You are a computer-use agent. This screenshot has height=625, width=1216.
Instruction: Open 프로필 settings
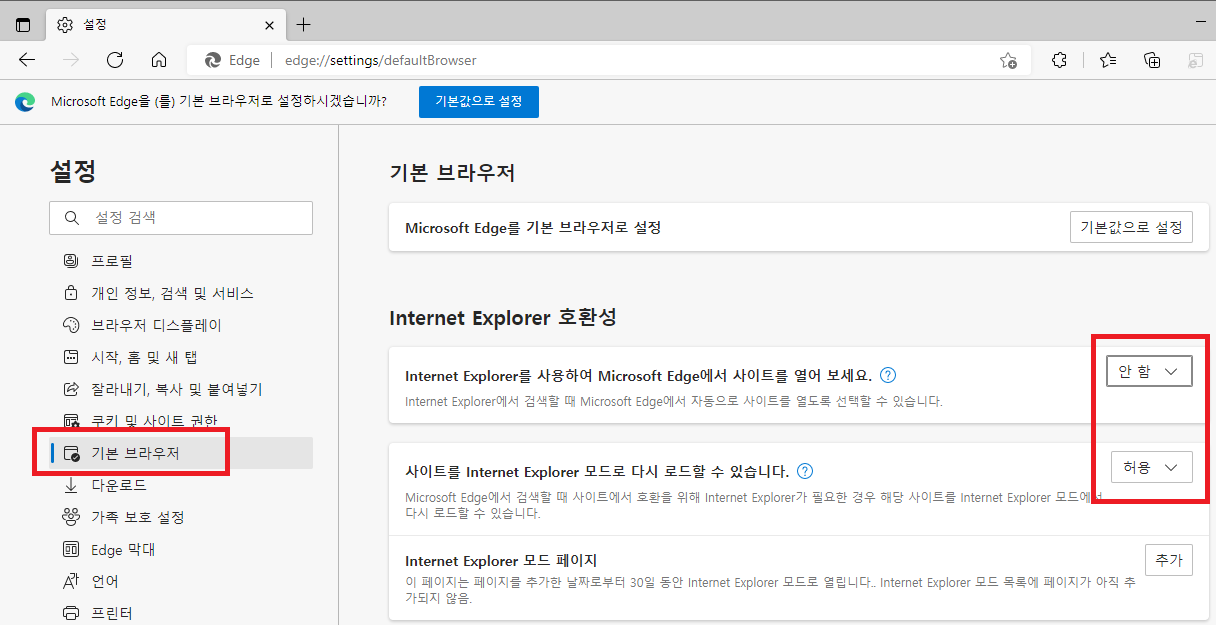[181, 261]
